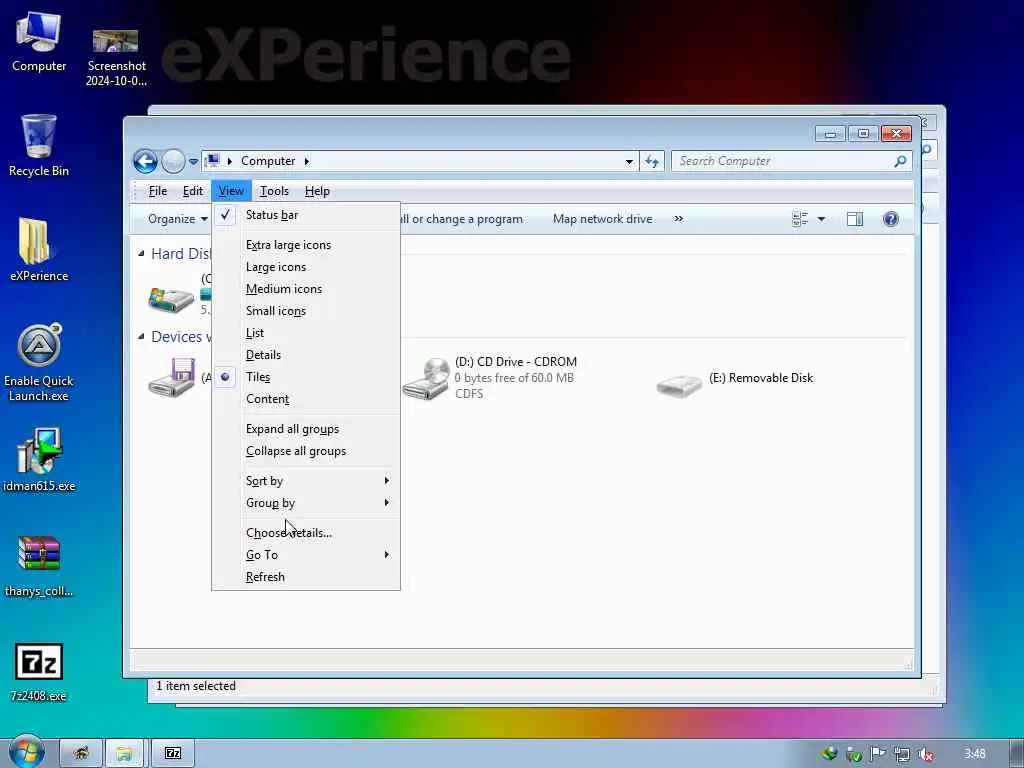Open the Tools menu
Image resolution: width=1024 pixels, height=768 pixels.
(274, 191)
